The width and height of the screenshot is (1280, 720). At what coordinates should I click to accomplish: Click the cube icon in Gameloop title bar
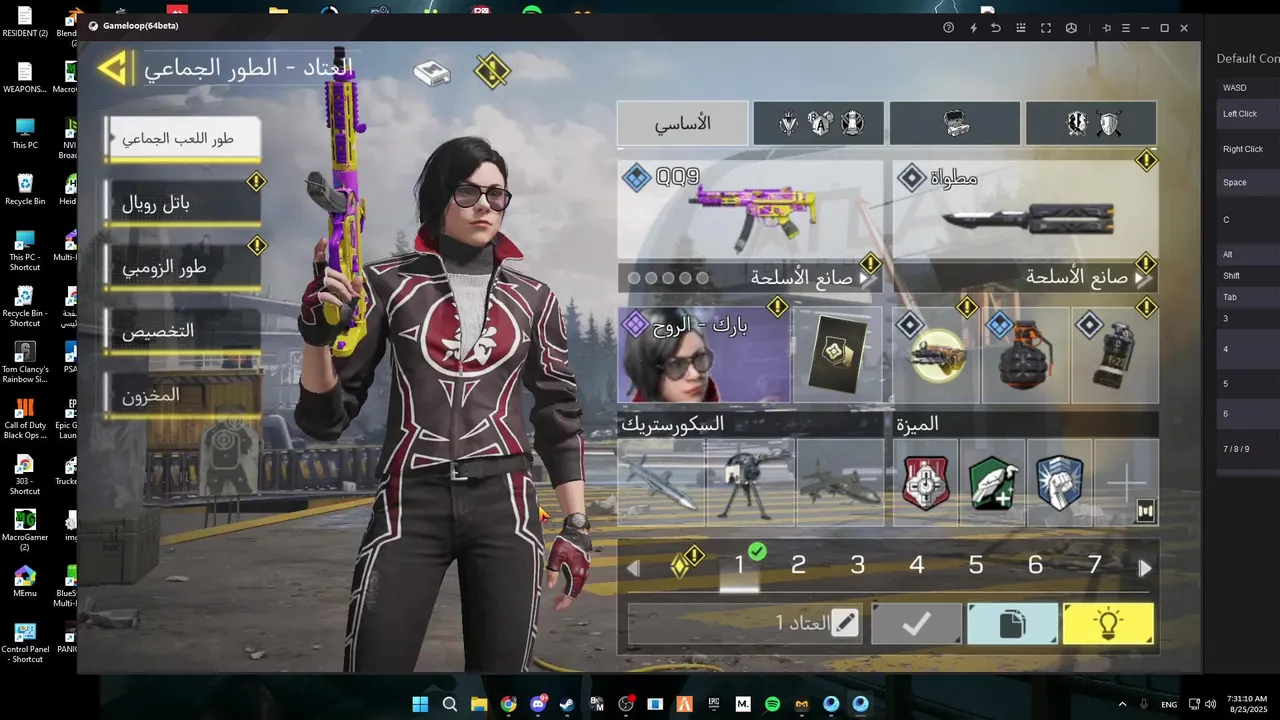click(1071, 28)
